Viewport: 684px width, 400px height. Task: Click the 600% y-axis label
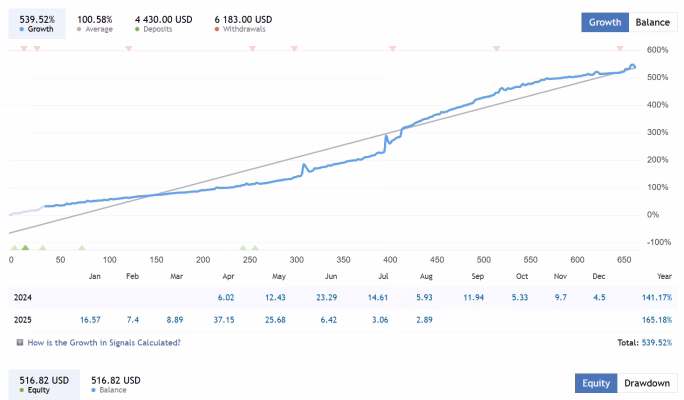[x=657, y=50]
